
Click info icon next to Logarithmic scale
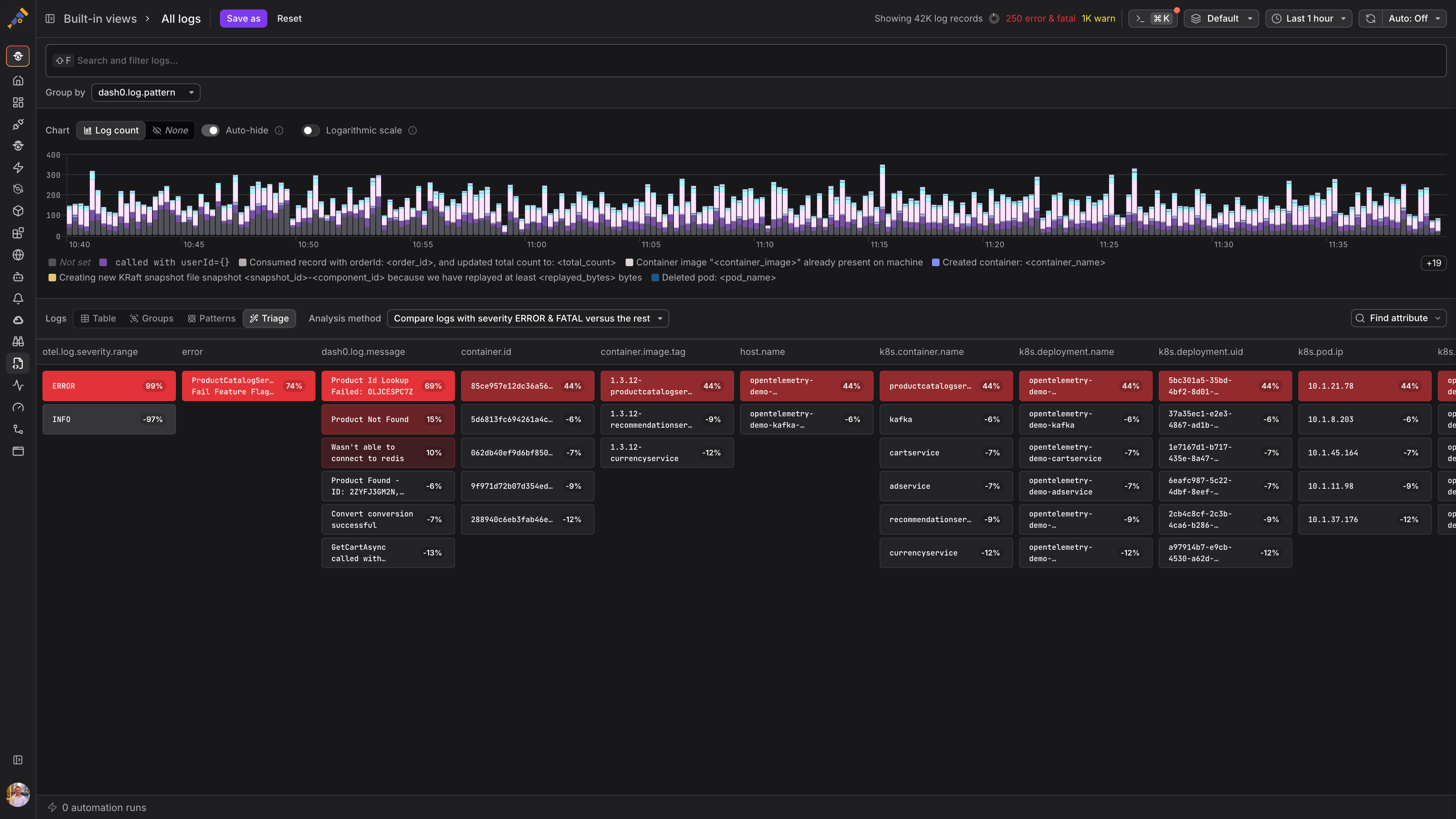point(413,130)
